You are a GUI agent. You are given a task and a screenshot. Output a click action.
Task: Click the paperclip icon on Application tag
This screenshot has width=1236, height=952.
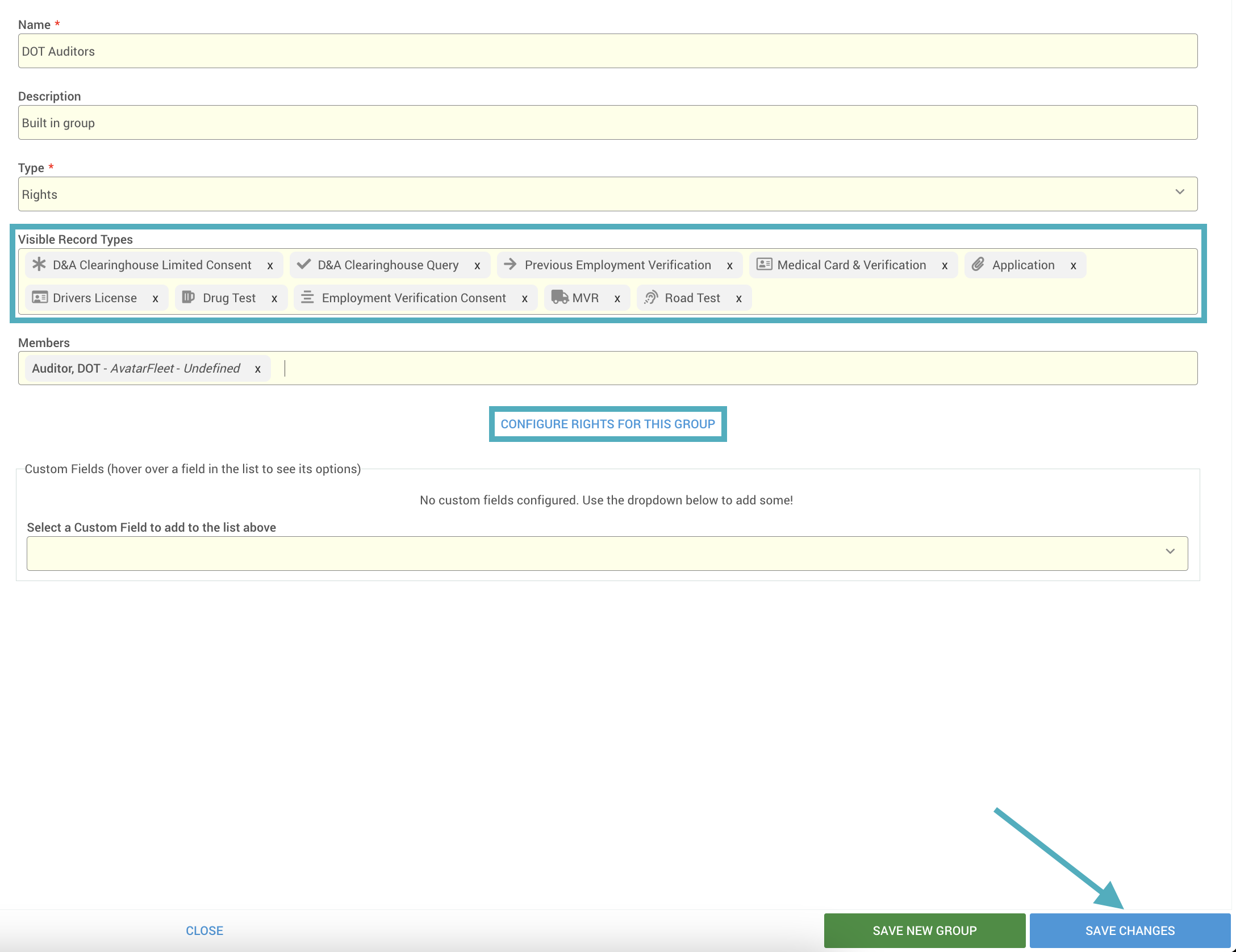(x=978, y=264)
